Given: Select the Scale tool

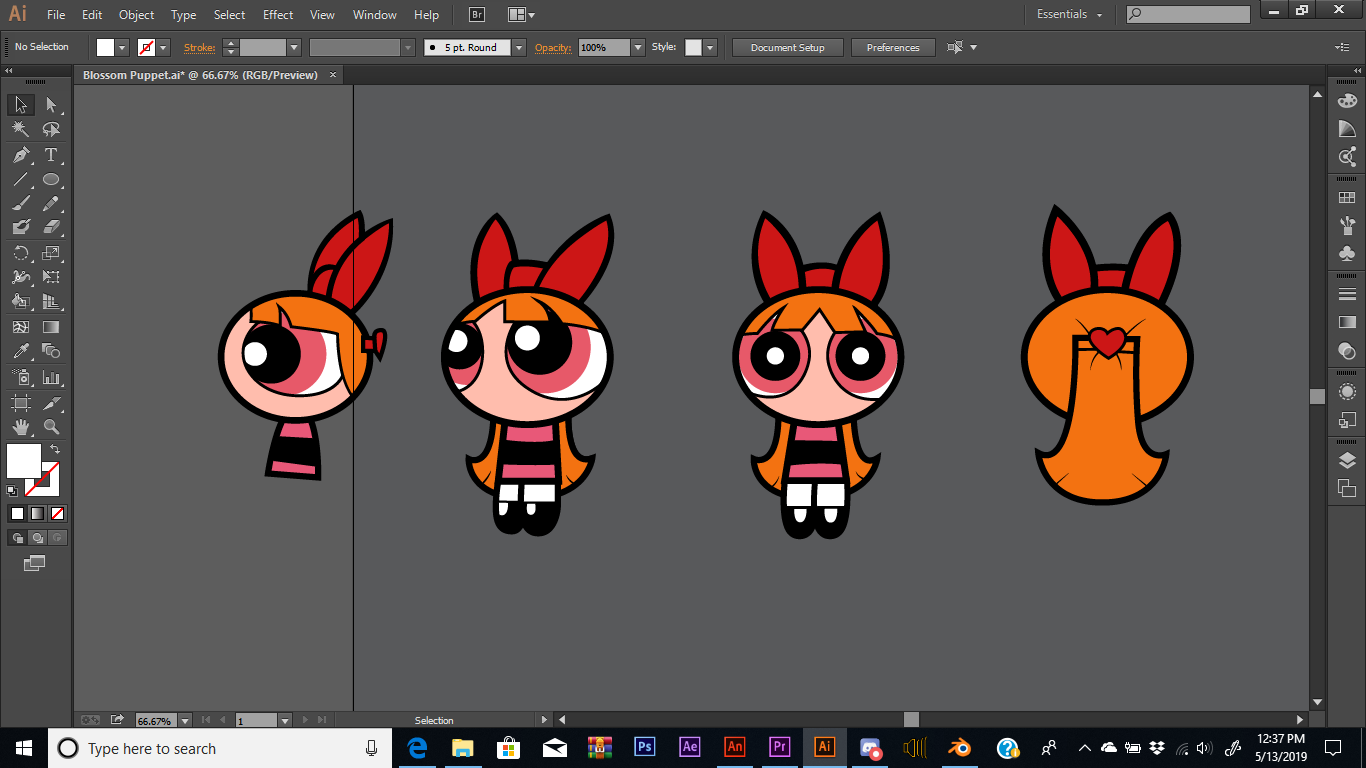Looking at the screenshot, I should click(x=51, y=253).
